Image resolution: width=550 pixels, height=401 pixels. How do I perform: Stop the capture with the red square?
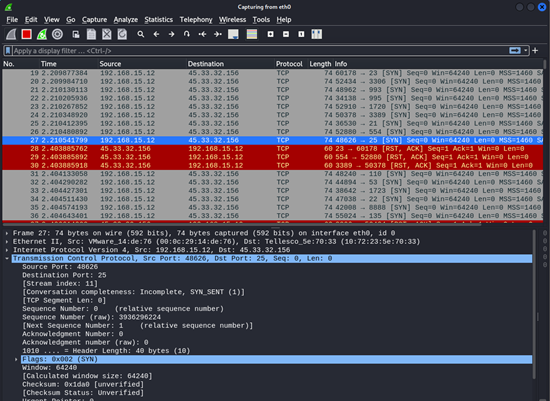(x=27, y=34)
